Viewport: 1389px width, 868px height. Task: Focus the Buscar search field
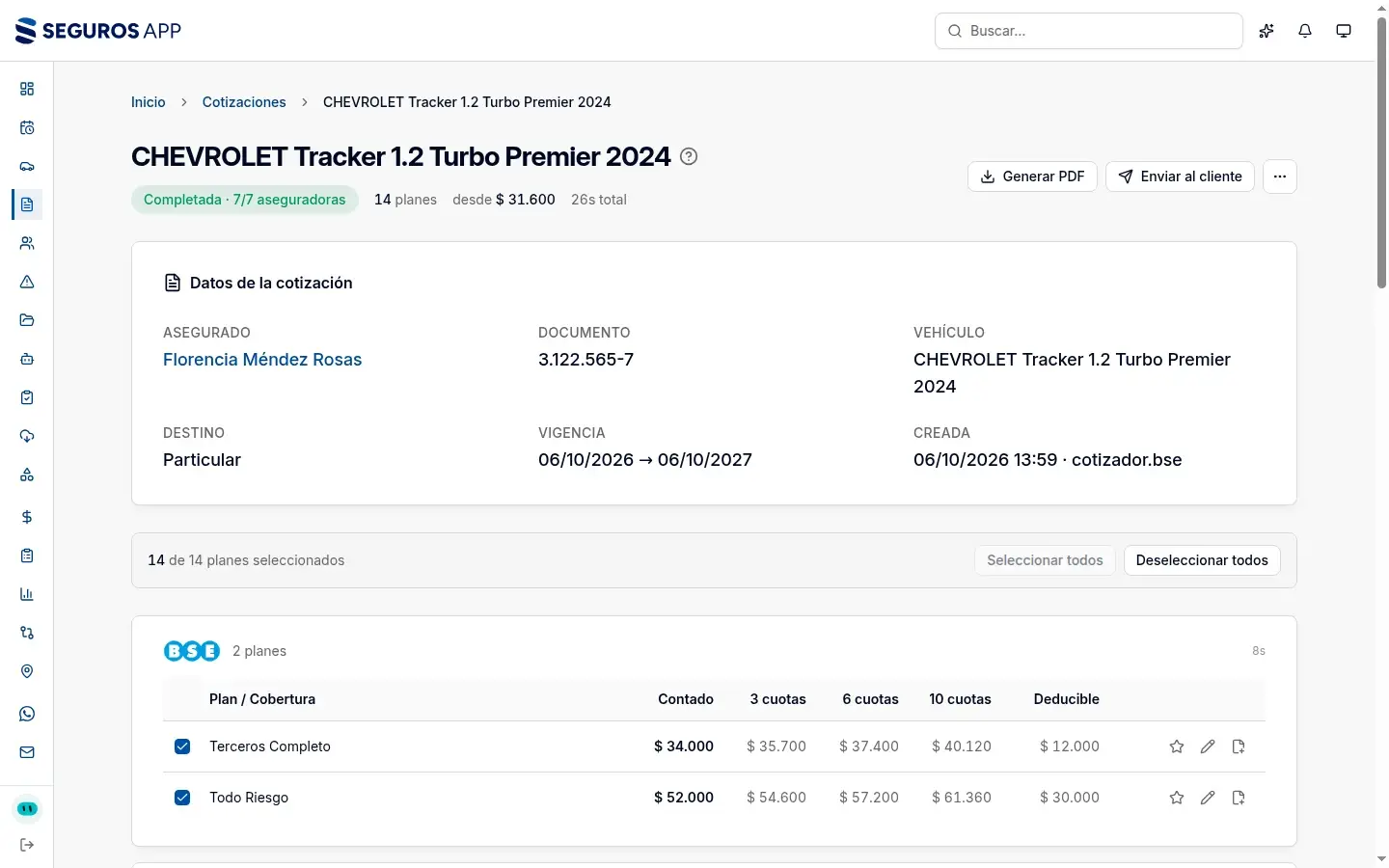(1089, 31)
